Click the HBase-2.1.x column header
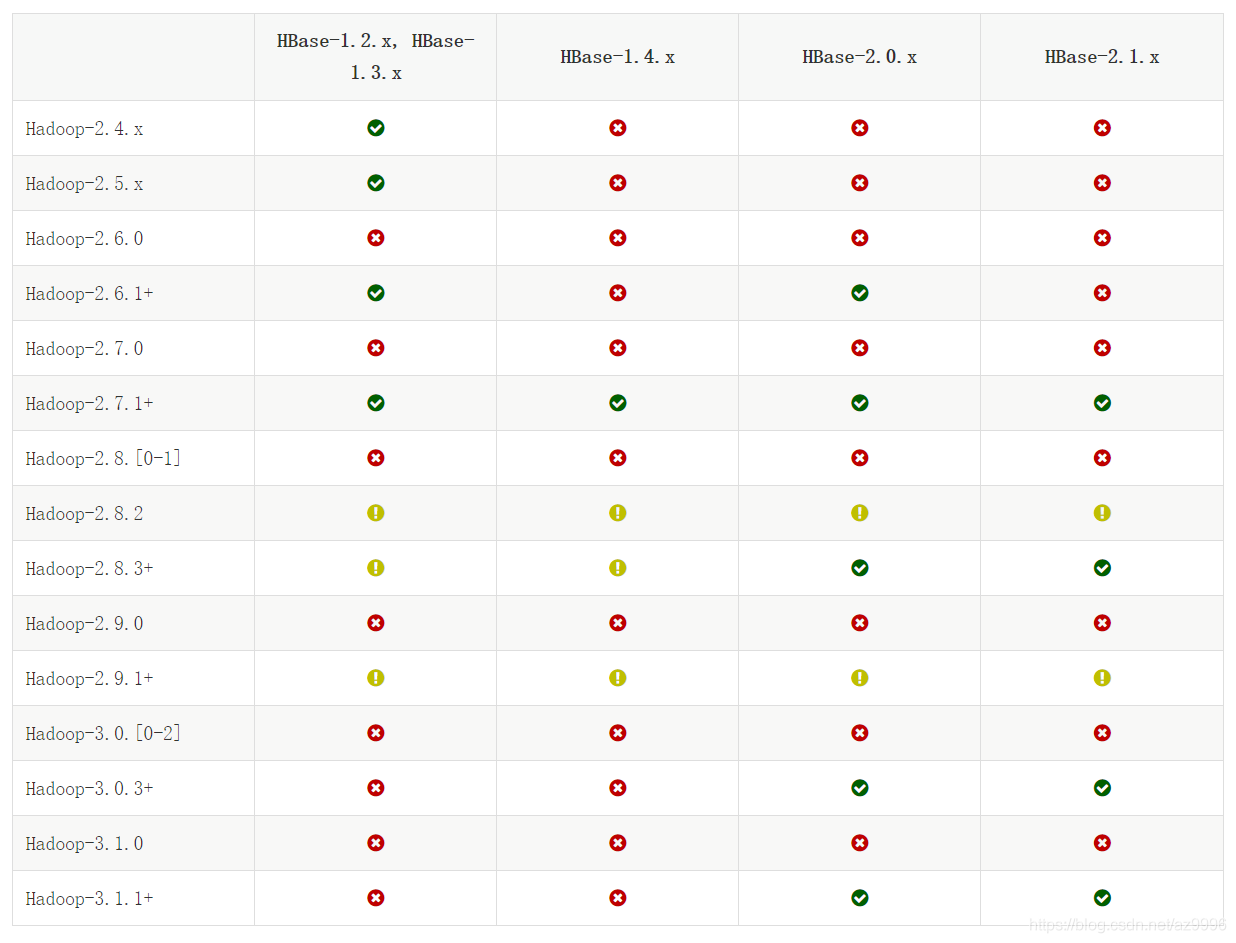Screen dimensions: 1236x943 point(1102,57)
